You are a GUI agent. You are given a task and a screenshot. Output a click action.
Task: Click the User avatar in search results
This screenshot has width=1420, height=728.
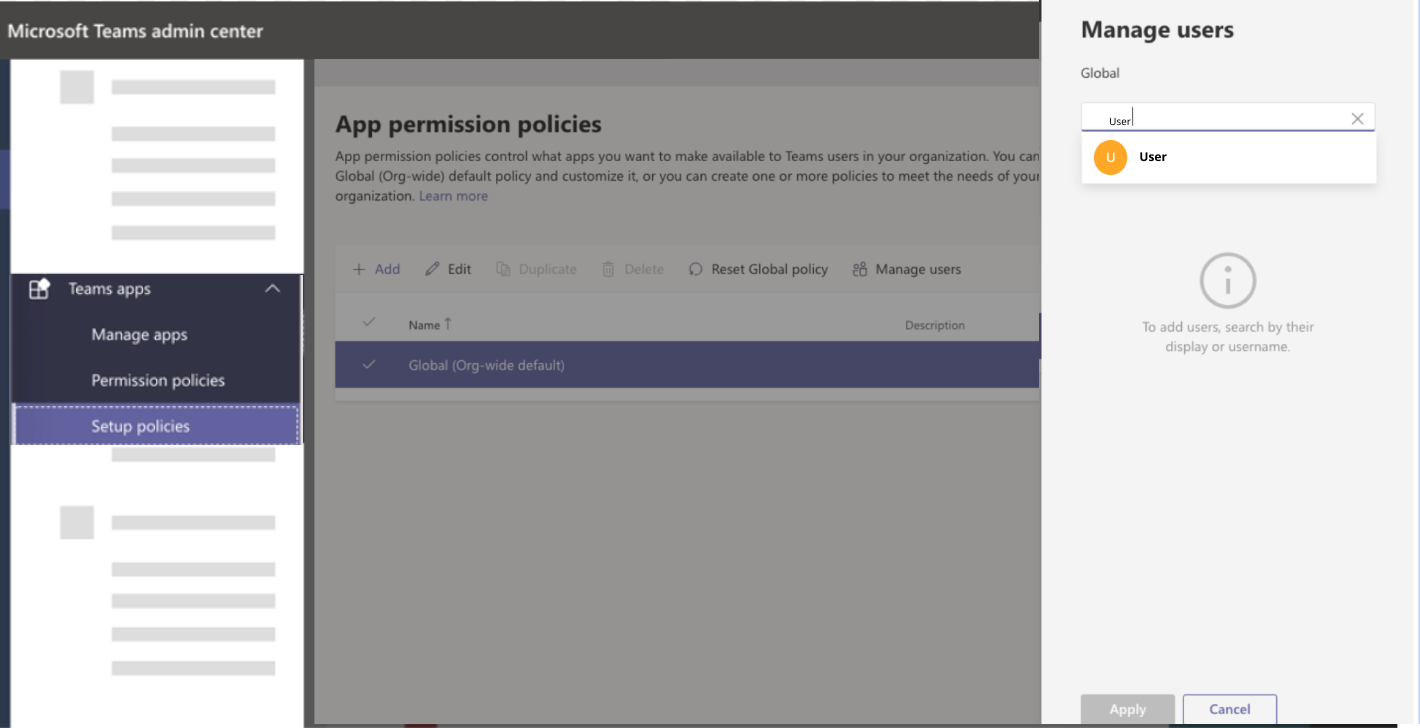1110,157
